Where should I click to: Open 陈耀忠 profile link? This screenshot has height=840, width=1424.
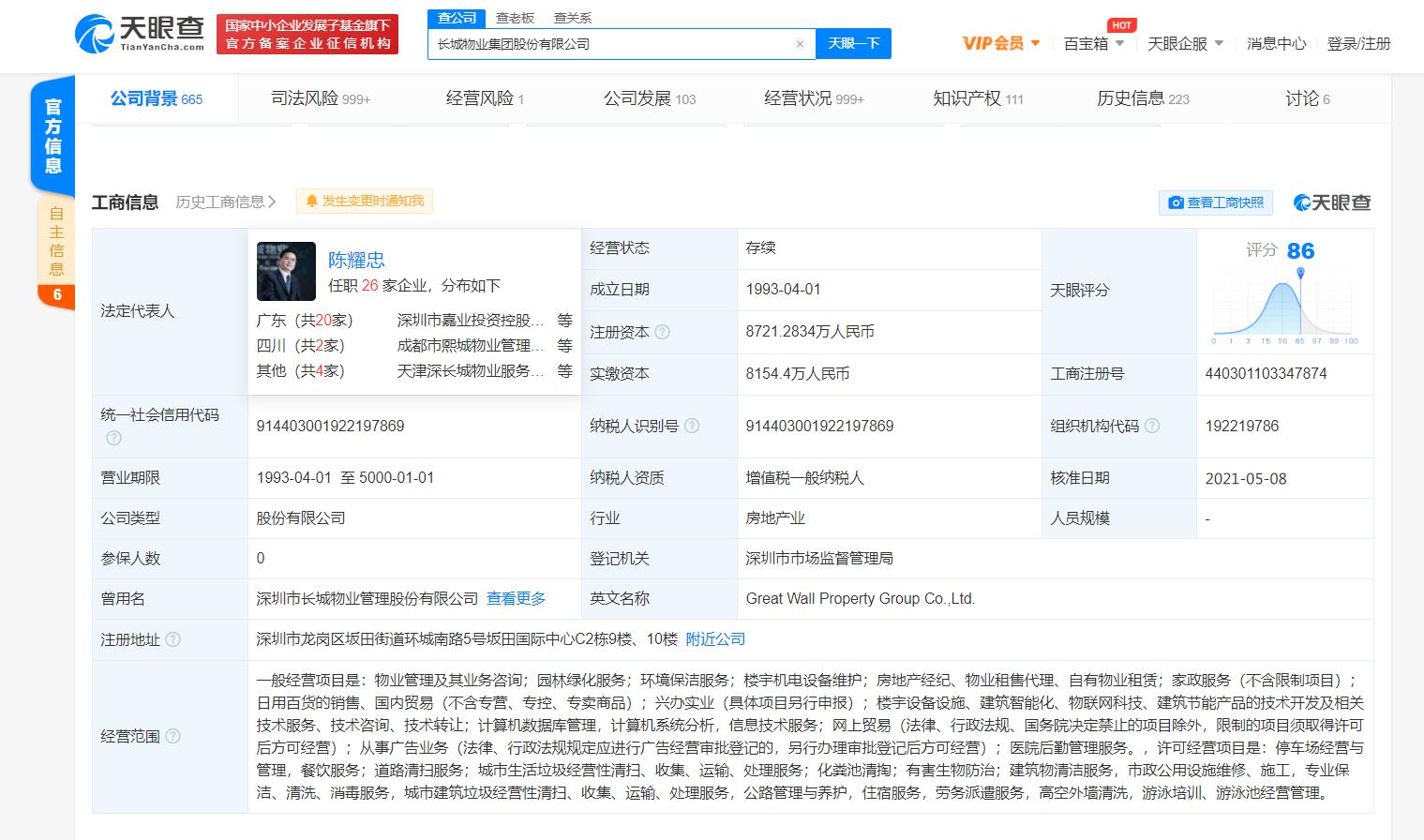pyautogui.click(x=356, y=260)
